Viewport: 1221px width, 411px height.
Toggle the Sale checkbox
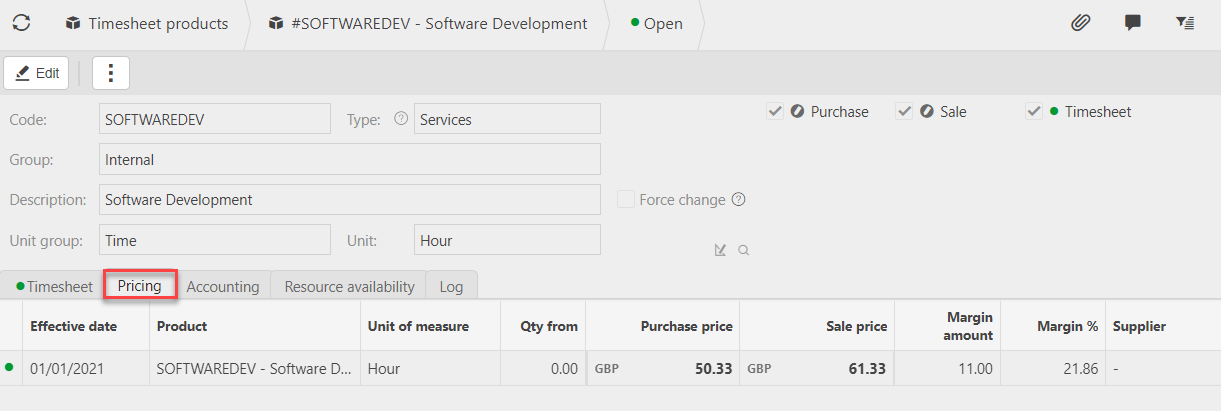[904, 112]
